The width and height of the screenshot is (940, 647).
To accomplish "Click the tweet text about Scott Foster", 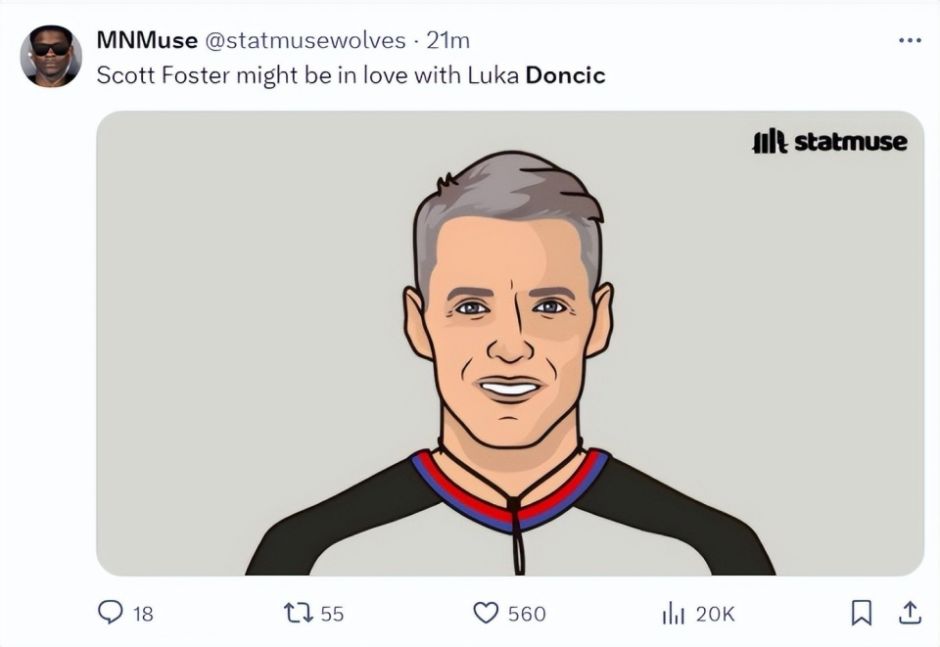I will click(351, 76).
